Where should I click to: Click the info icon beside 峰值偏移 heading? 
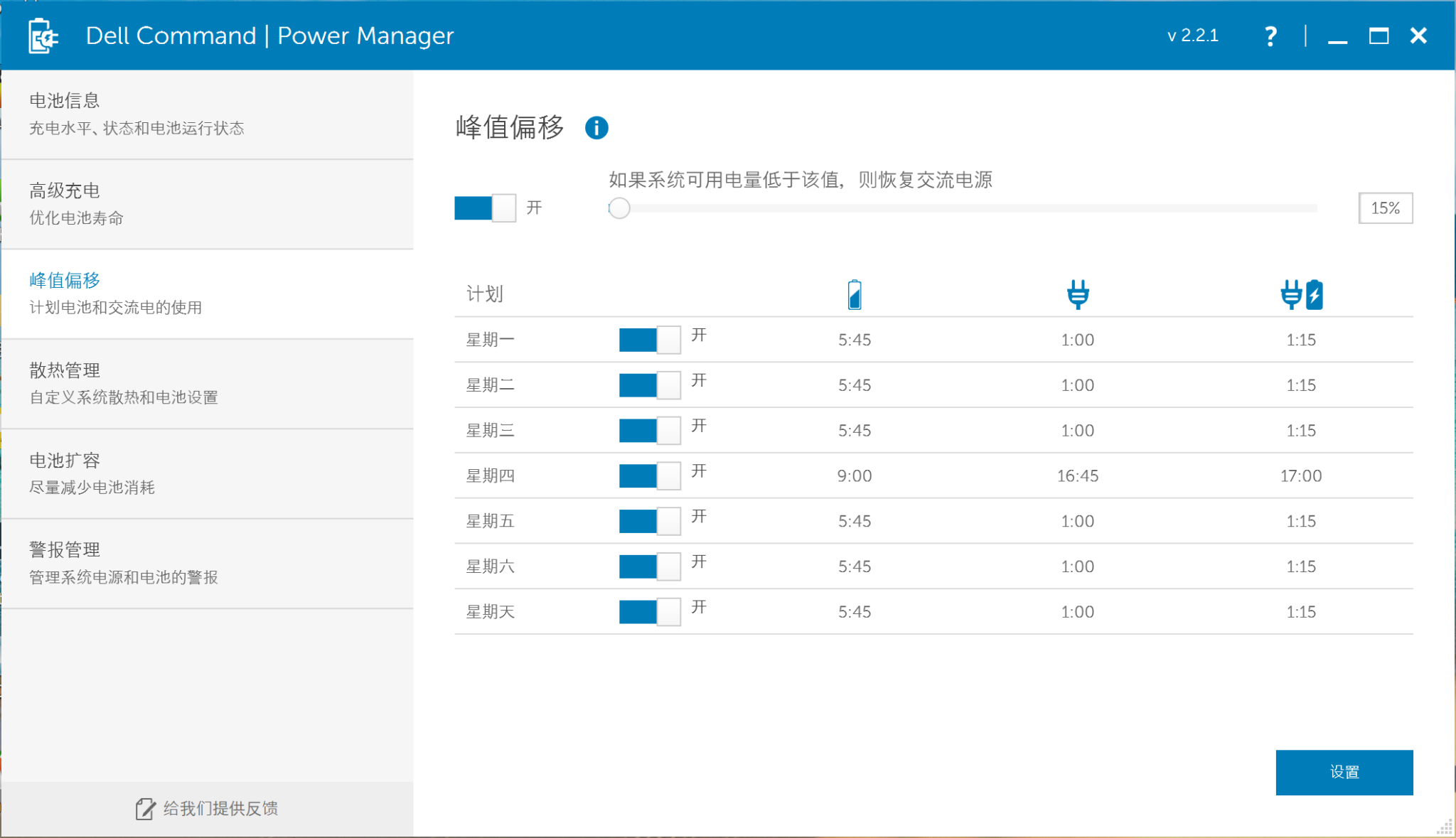tap(597, 128)
